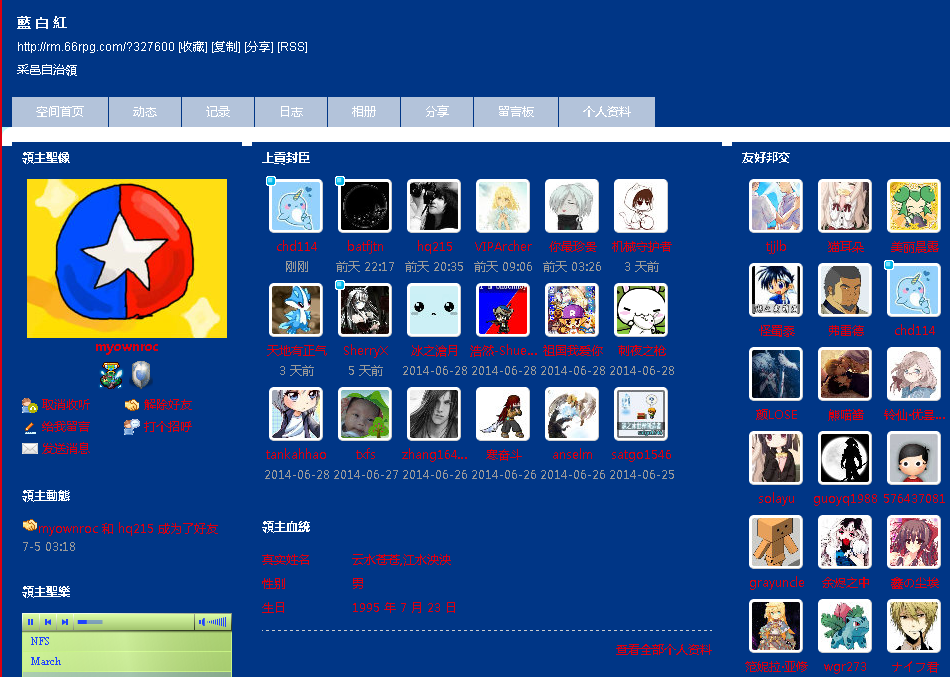Click the zhang164... username link
Screen dimensions: 950x677
point(434,455)
